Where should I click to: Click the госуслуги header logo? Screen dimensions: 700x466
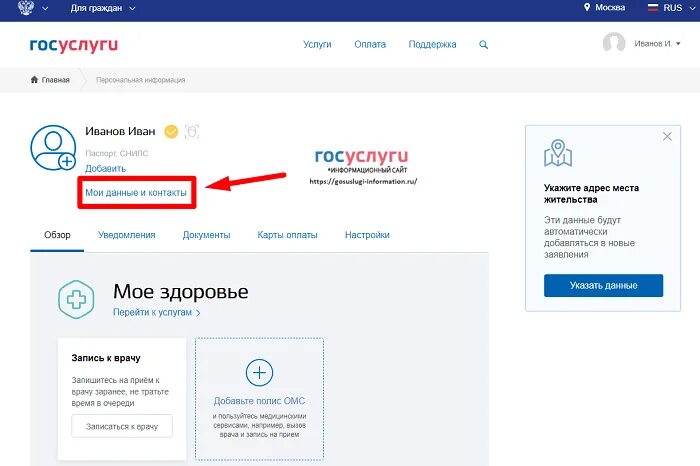[x=74, y=45]
